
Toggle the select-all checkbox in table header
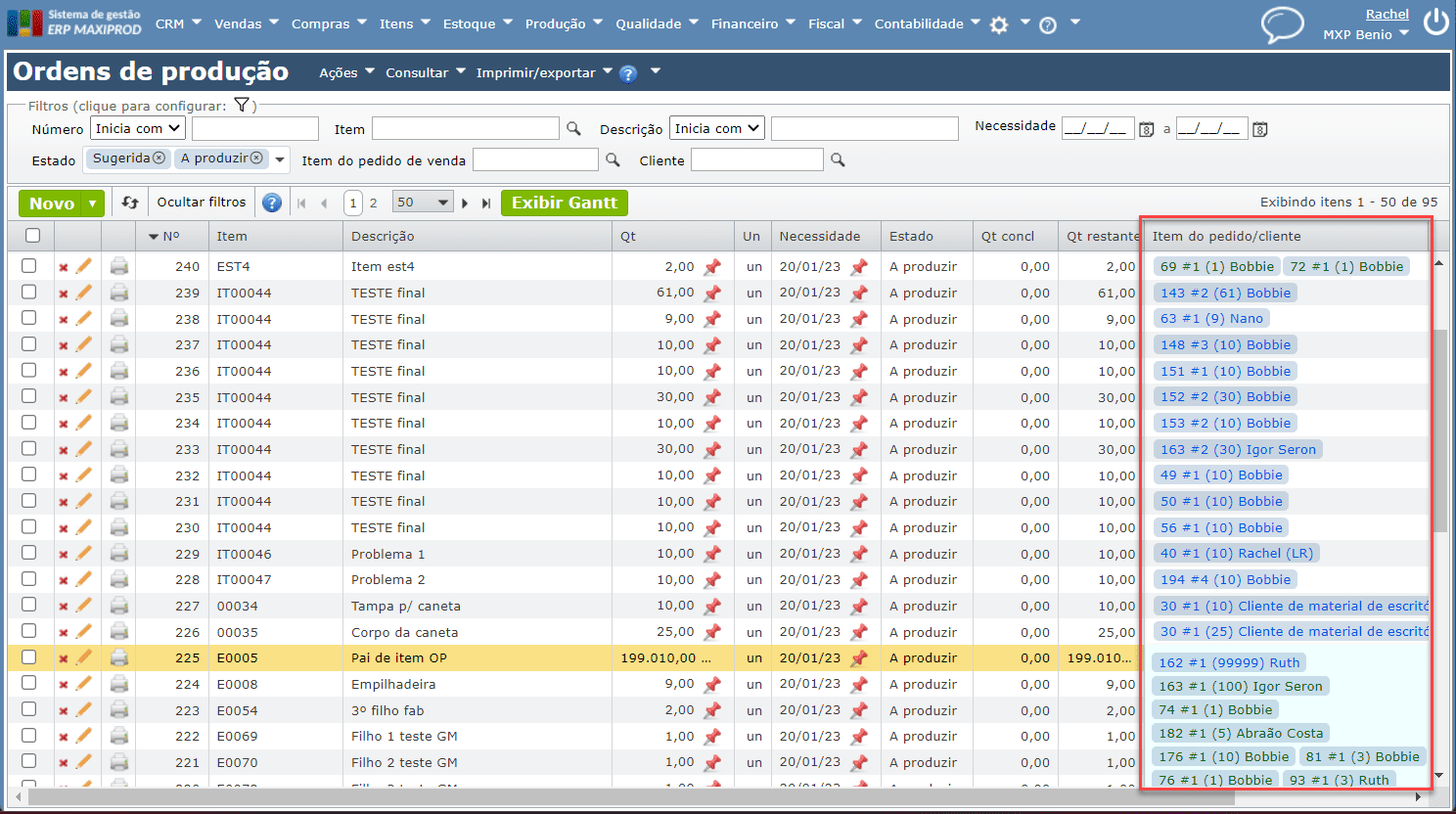(x=33, y=236)
